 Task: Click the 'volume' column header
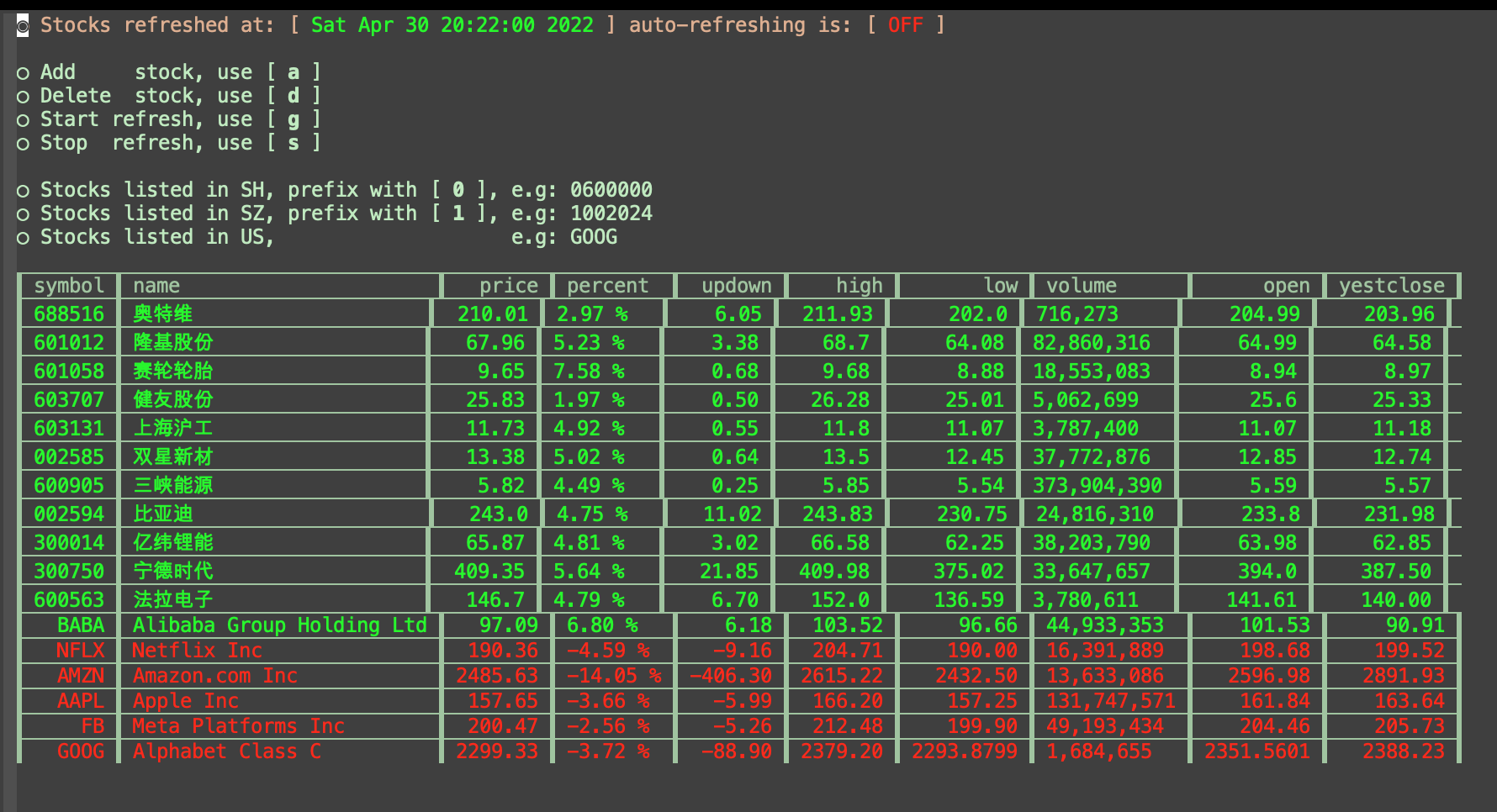pyautogui.click(x=1082, y=286)
